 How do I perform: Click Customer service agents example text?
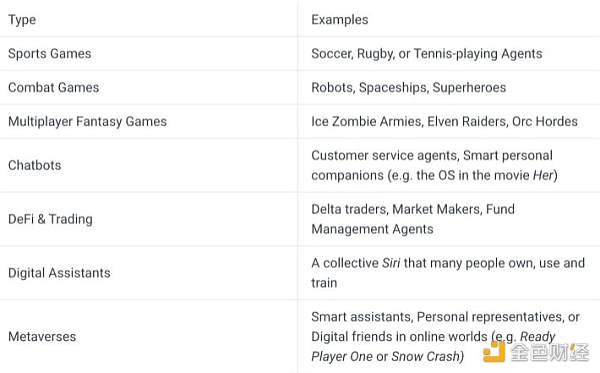385,155
